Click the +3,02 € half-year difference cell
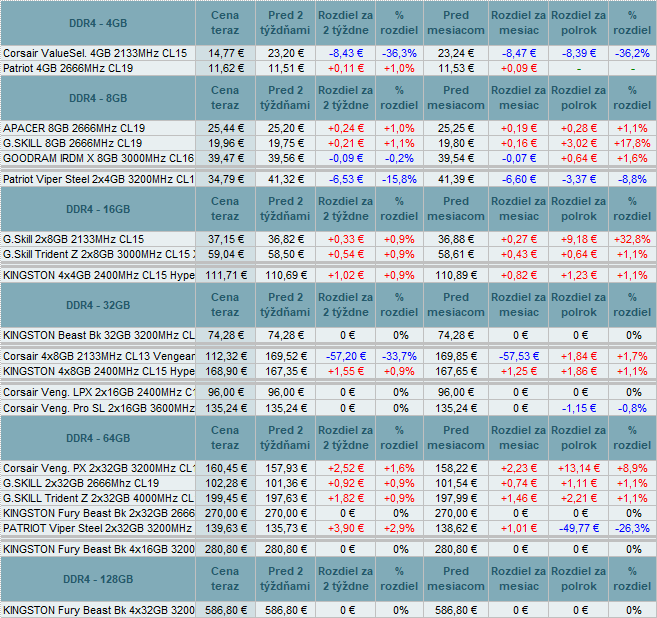Image resolution: width=657 pixels, height=618 pixels. pos(579,143)
